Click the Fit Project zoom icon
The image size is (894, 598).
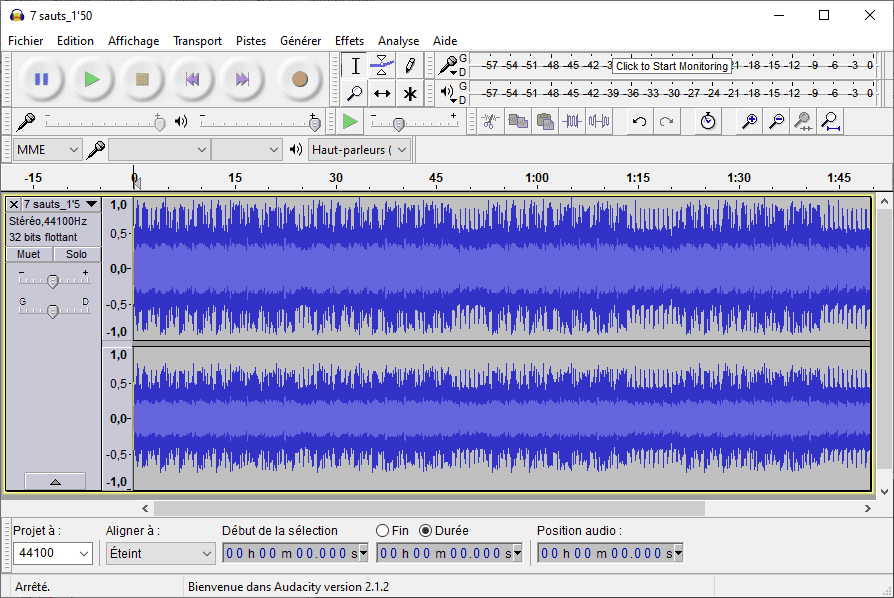(831, 121)
